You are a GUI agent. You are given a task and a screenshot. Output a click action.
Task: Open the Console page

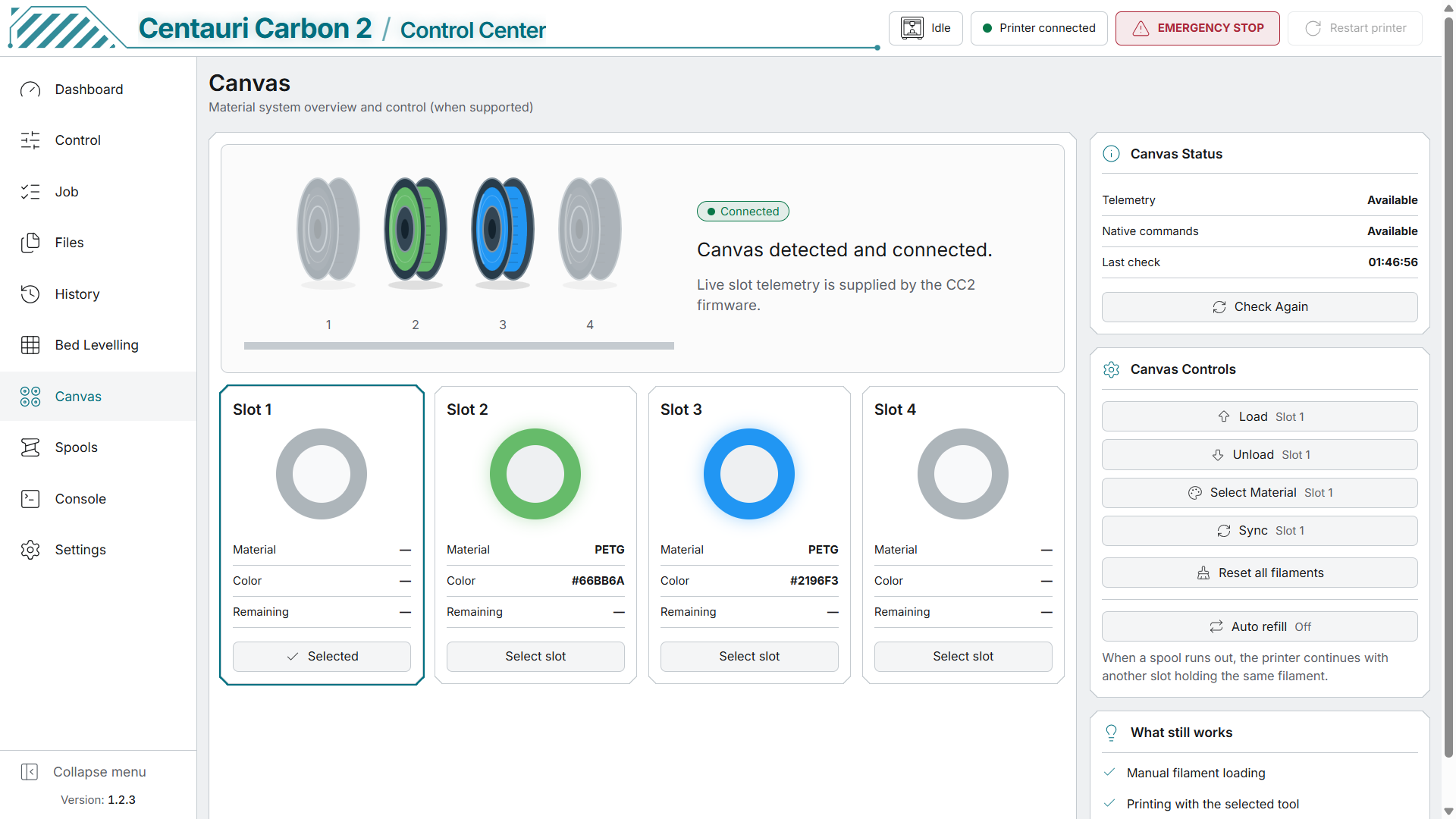99,499
